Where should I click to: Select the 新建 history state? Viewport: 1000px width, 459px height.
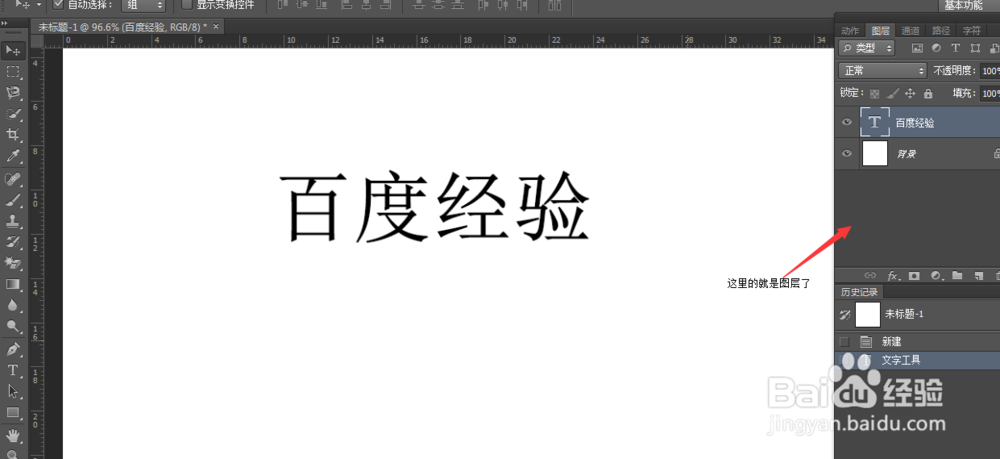click(918, 342)
